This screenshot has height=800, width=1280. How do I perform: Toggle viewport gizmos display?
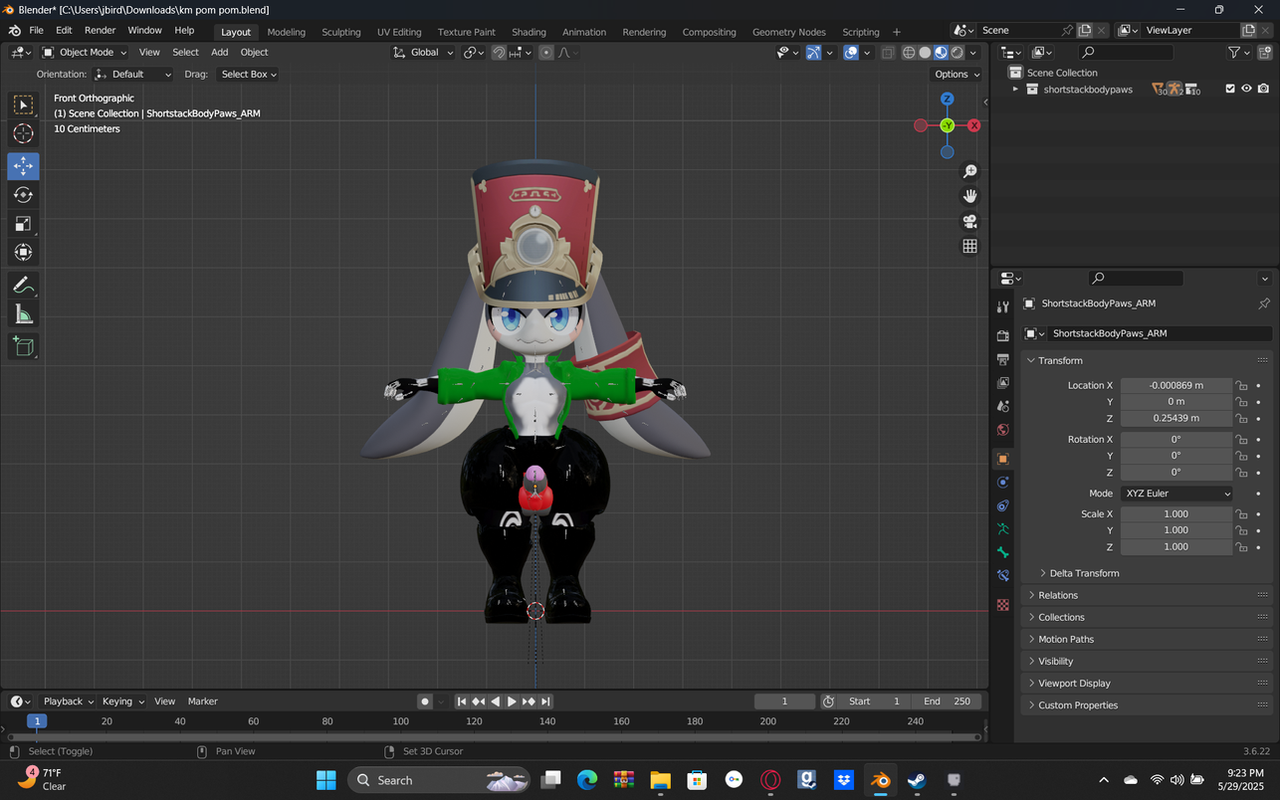(x=814, y=52)
